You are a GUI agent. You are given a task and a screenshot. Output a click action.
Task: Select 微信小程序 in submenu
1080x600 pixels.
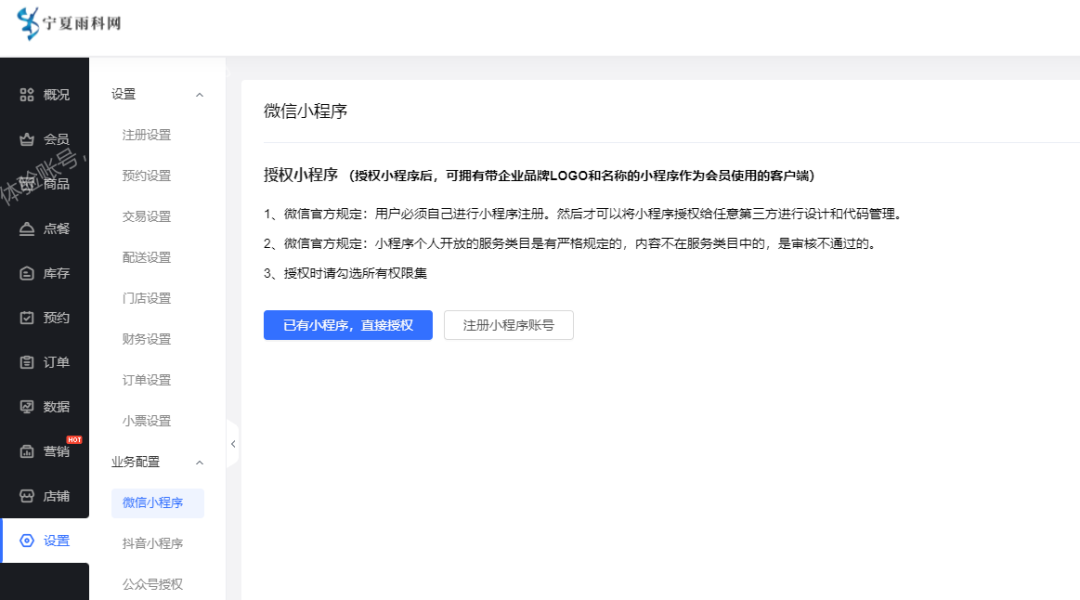pyautogui.click(x=158, y=503)
